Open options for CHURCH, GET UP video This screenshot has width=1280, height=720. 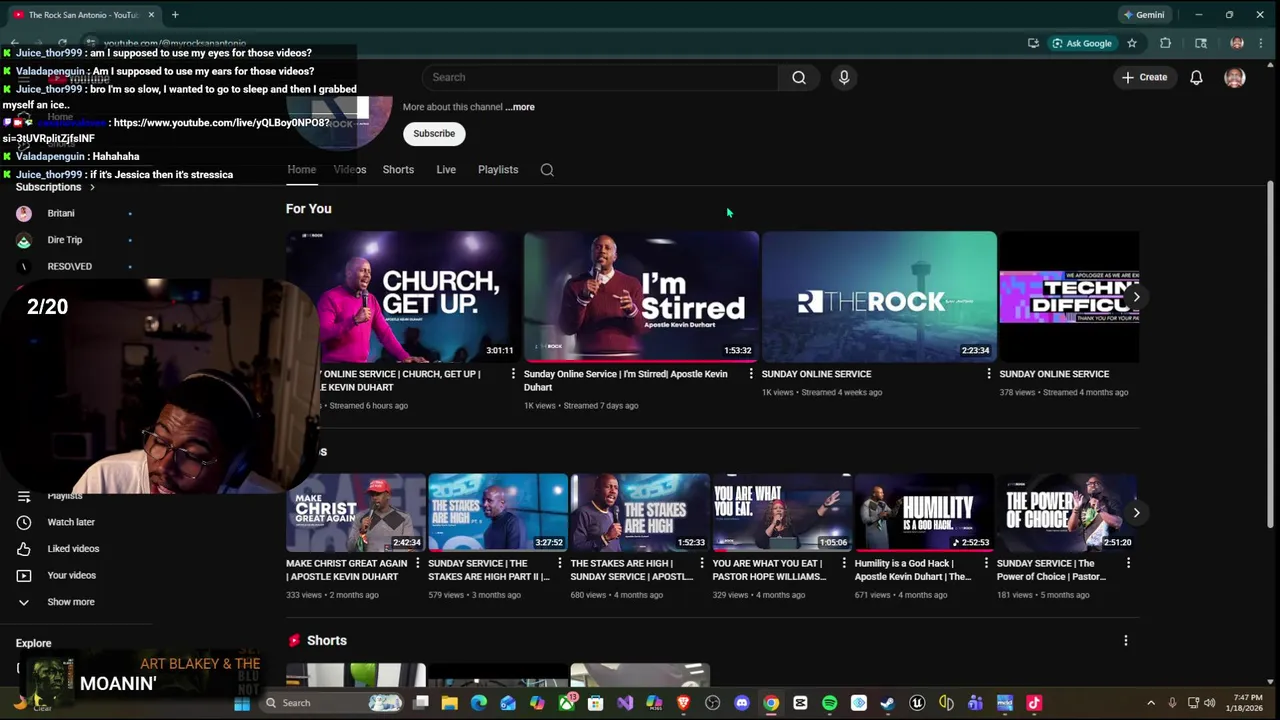click(513, 374)
